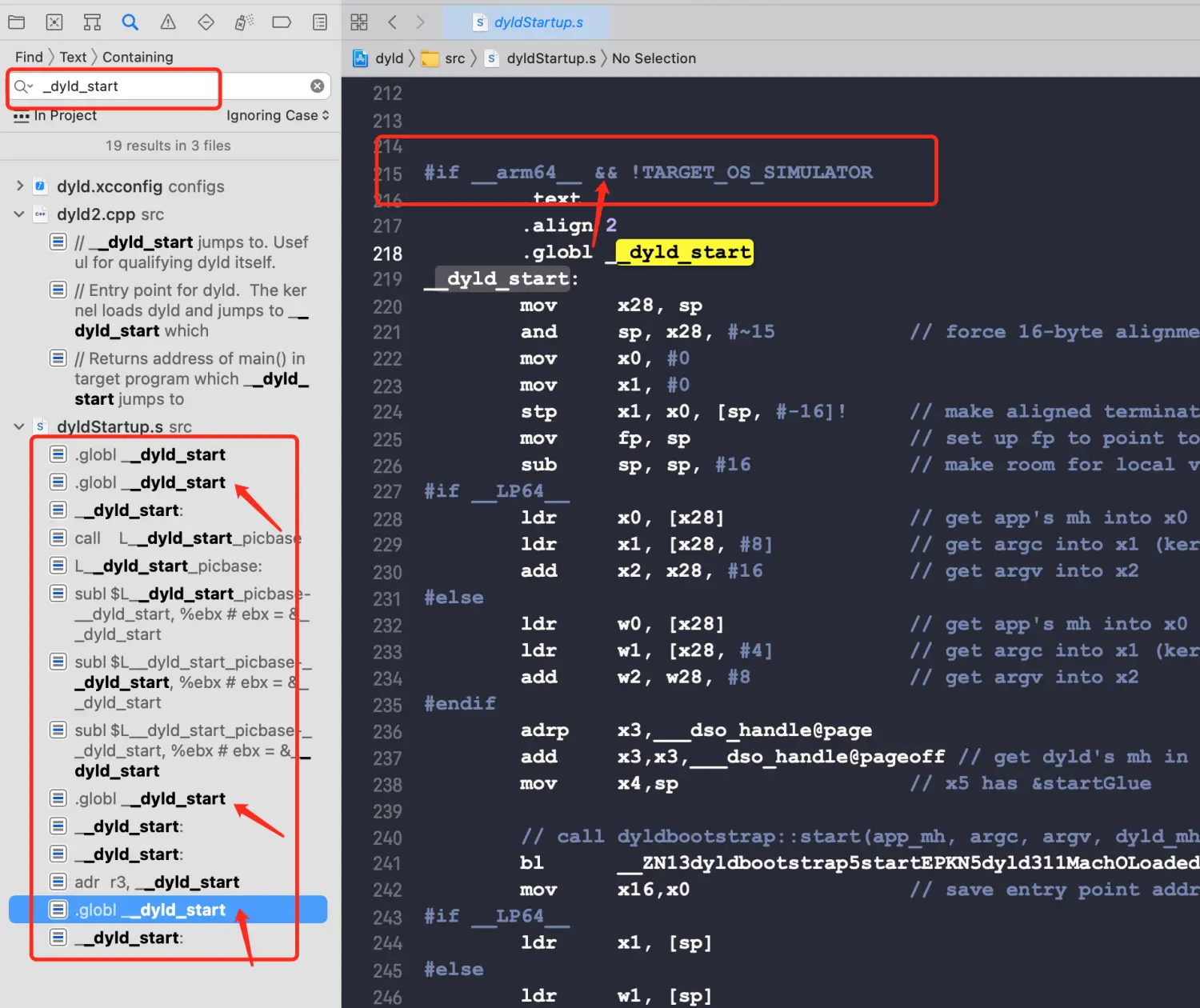Image resolution: width=1200 pixels, height=1008 pixels.
Task: Open the Report navigator icon
Action: (320, 22)
